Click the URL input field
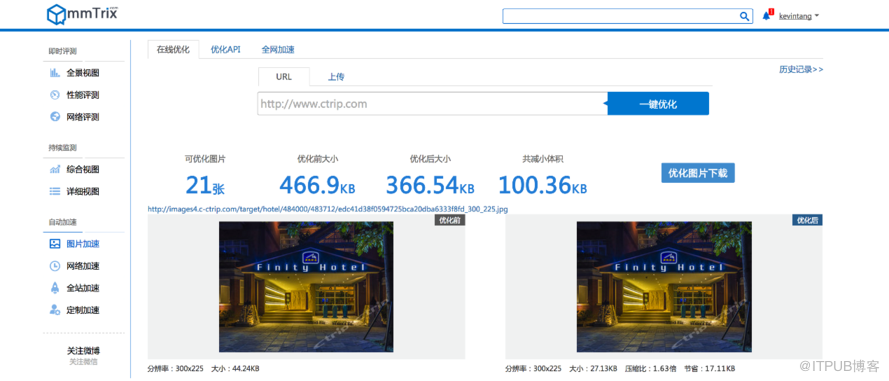Image resolution: width=889 pixels, height=381 pixels. [x=433, y=104]
